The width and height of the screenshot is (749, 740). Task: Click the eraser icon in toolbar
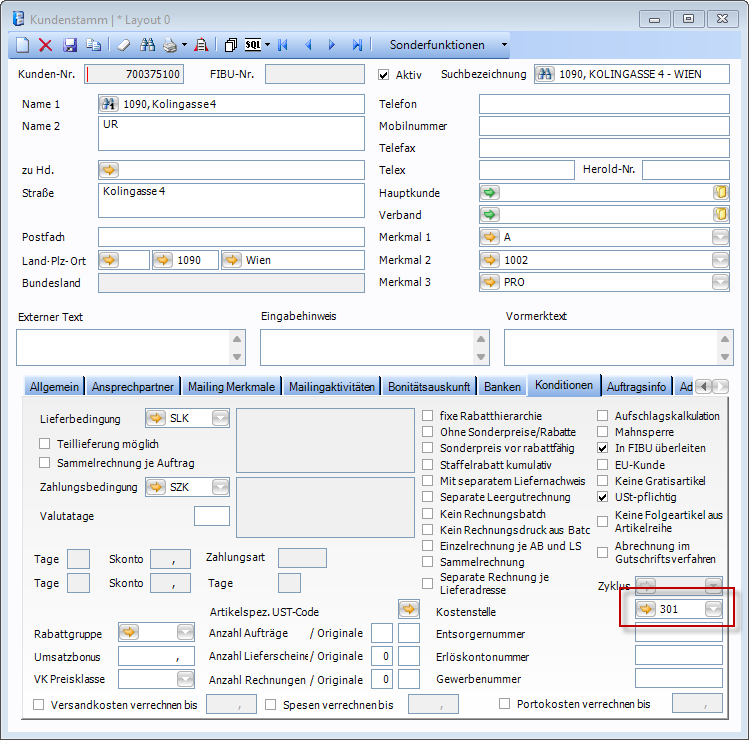(x=123, y=45)
